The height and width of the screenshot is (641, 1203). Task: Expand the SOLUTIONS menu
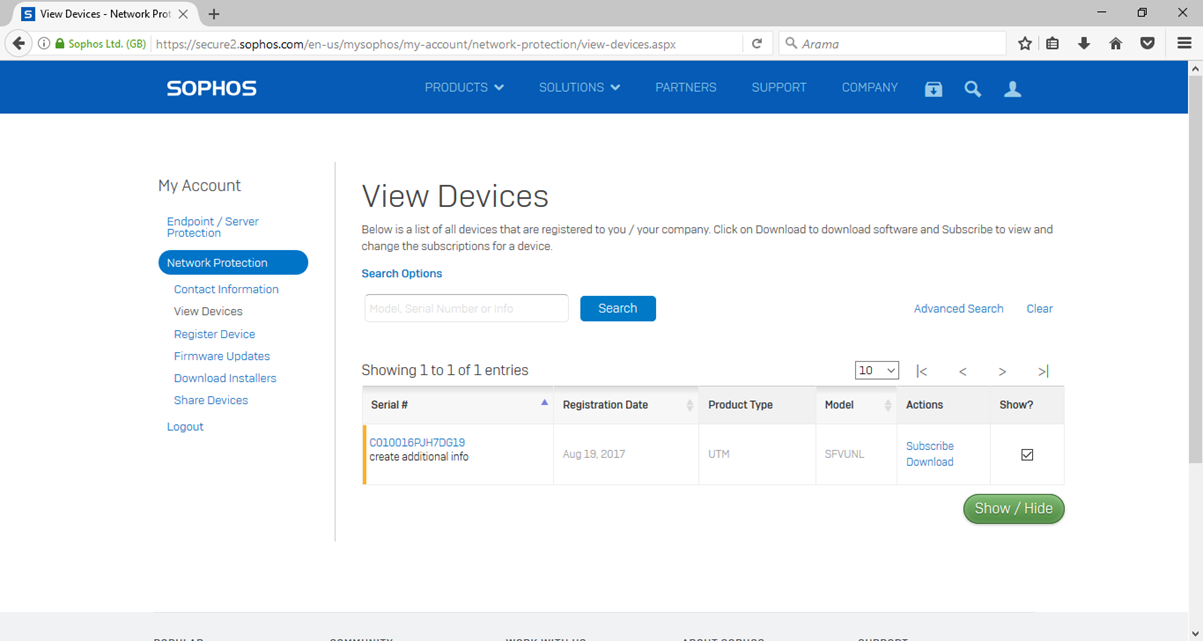tap(579, 88)
